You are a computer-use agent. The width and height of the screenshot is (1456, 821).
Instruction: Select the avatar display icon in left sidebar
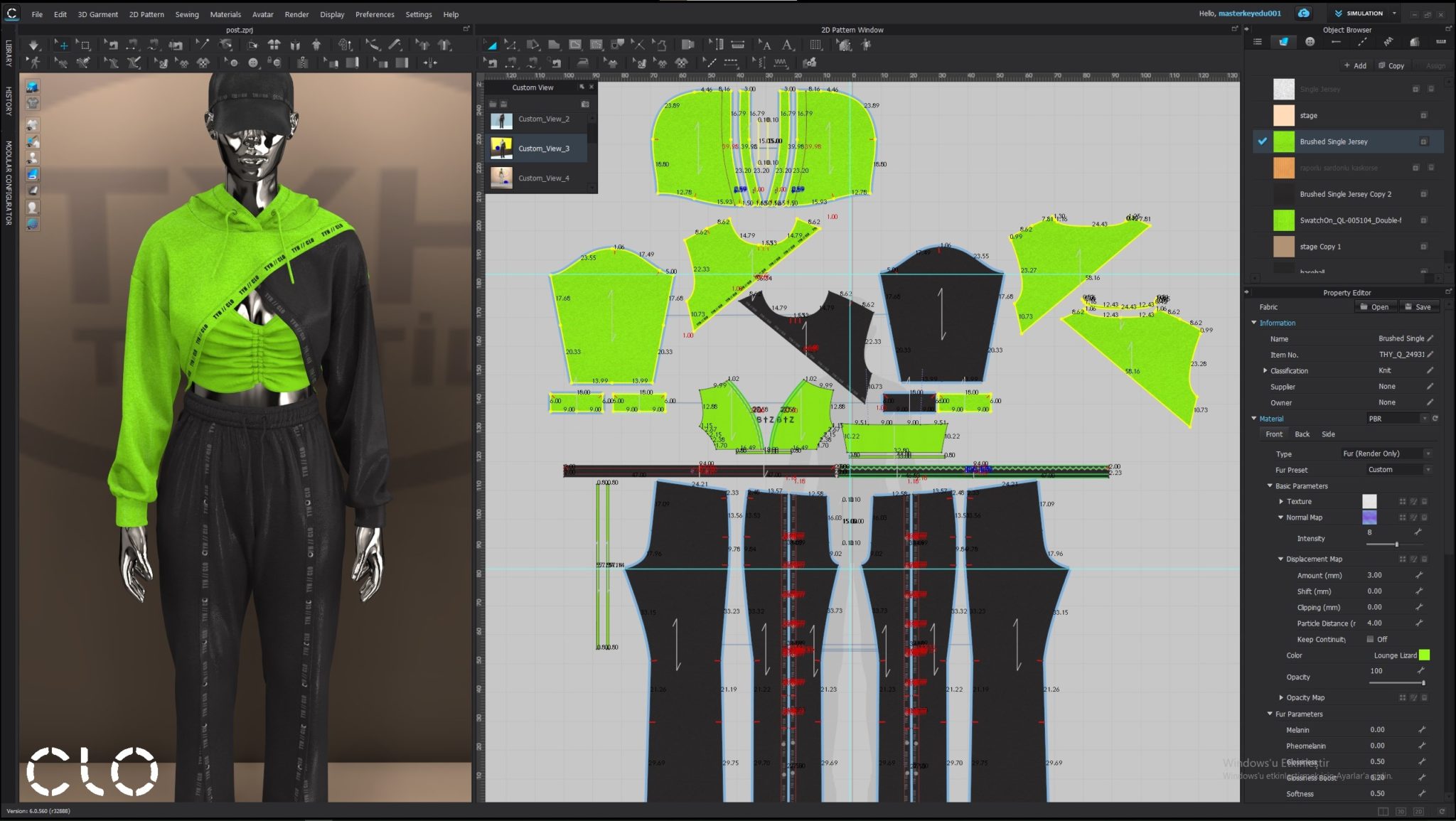pos(33,157)
